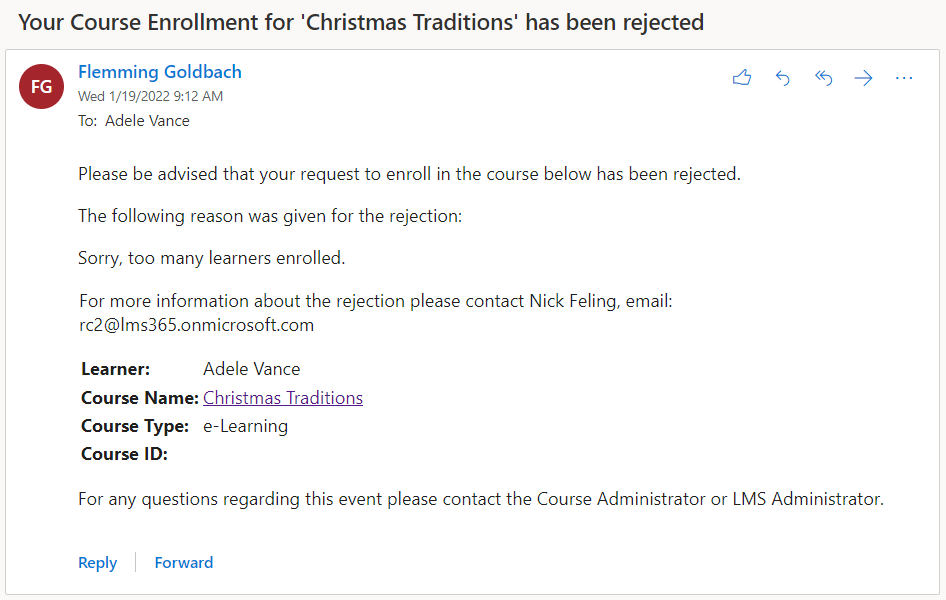Screen dimensions: 946x600
Task: Open sender Flemming Goldbach's contact card
Action: 160,72
